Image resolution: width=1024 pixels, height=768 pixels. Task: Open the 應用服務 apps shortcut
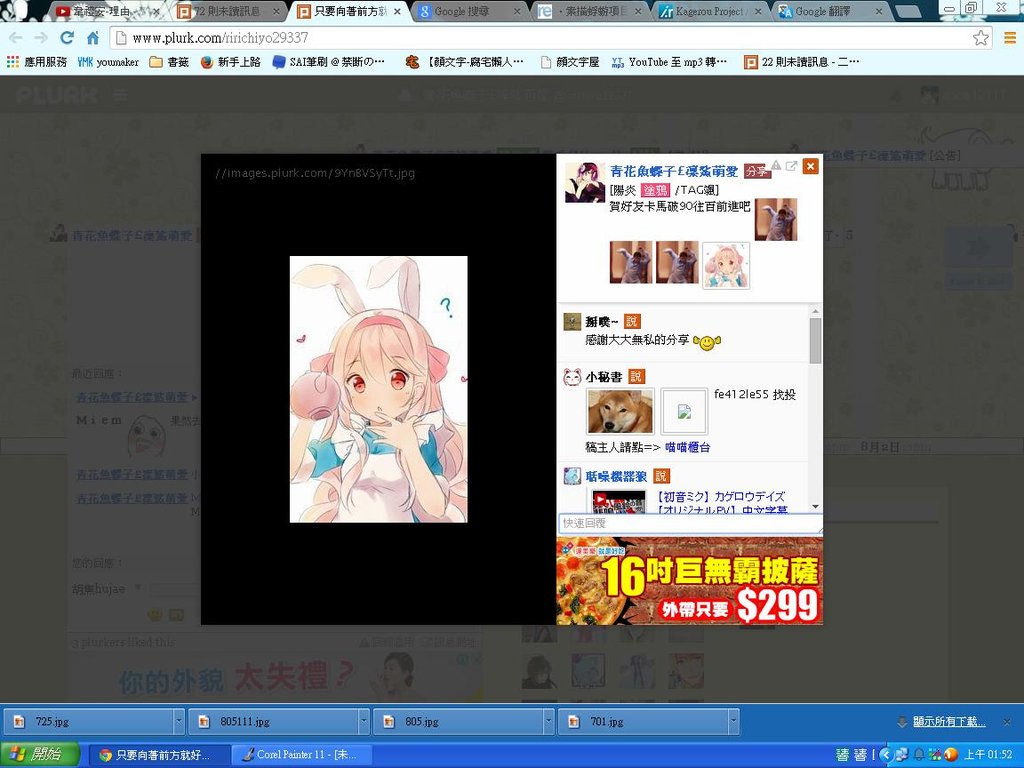pos(37,62)
